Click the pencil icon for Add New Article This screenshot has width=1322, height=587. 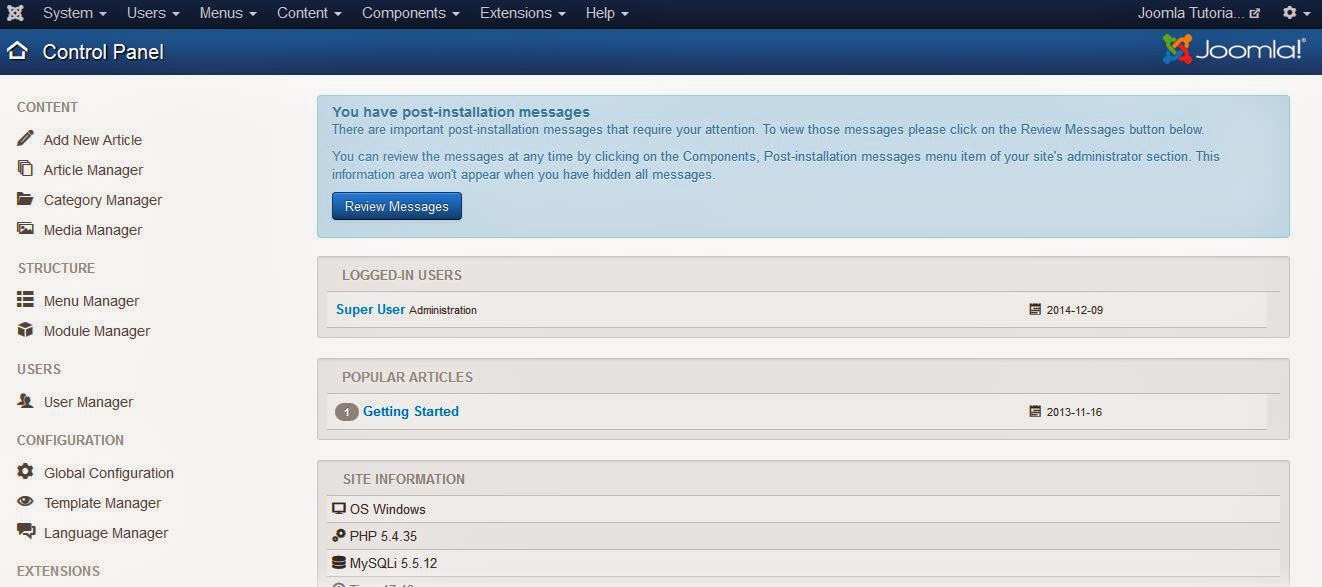coord(25,139)
